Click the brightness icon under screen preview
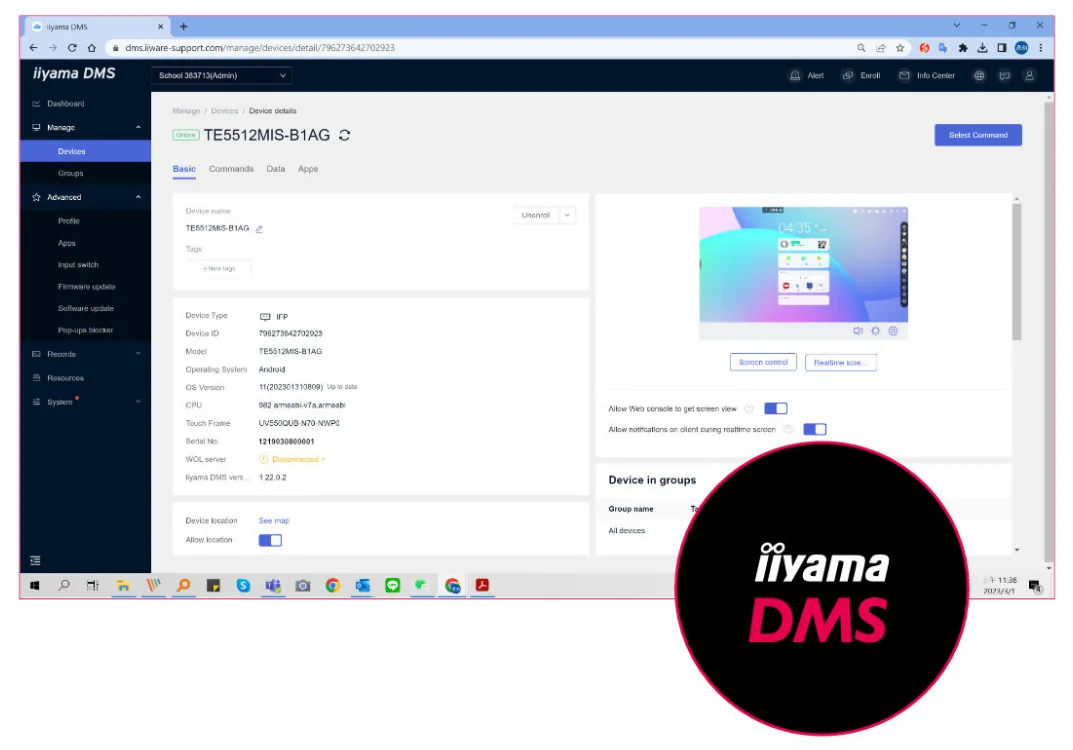Viewport: 1073px width, 750px height. [x=875, y=331]
